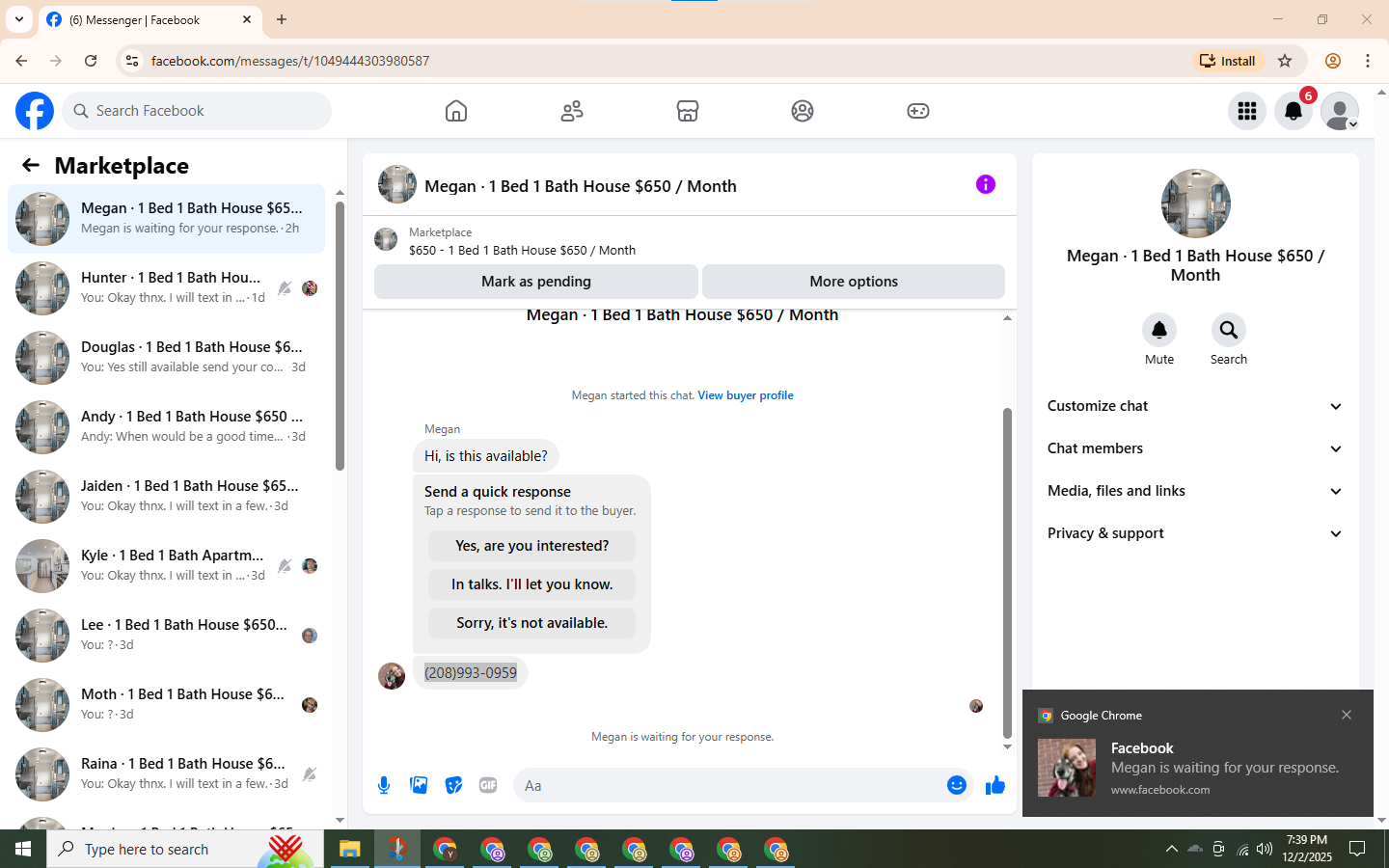Send a voice clip with microphone icon
This screenshot has width=1389, height=868.
pyautogui.click(x=384, y=785)
